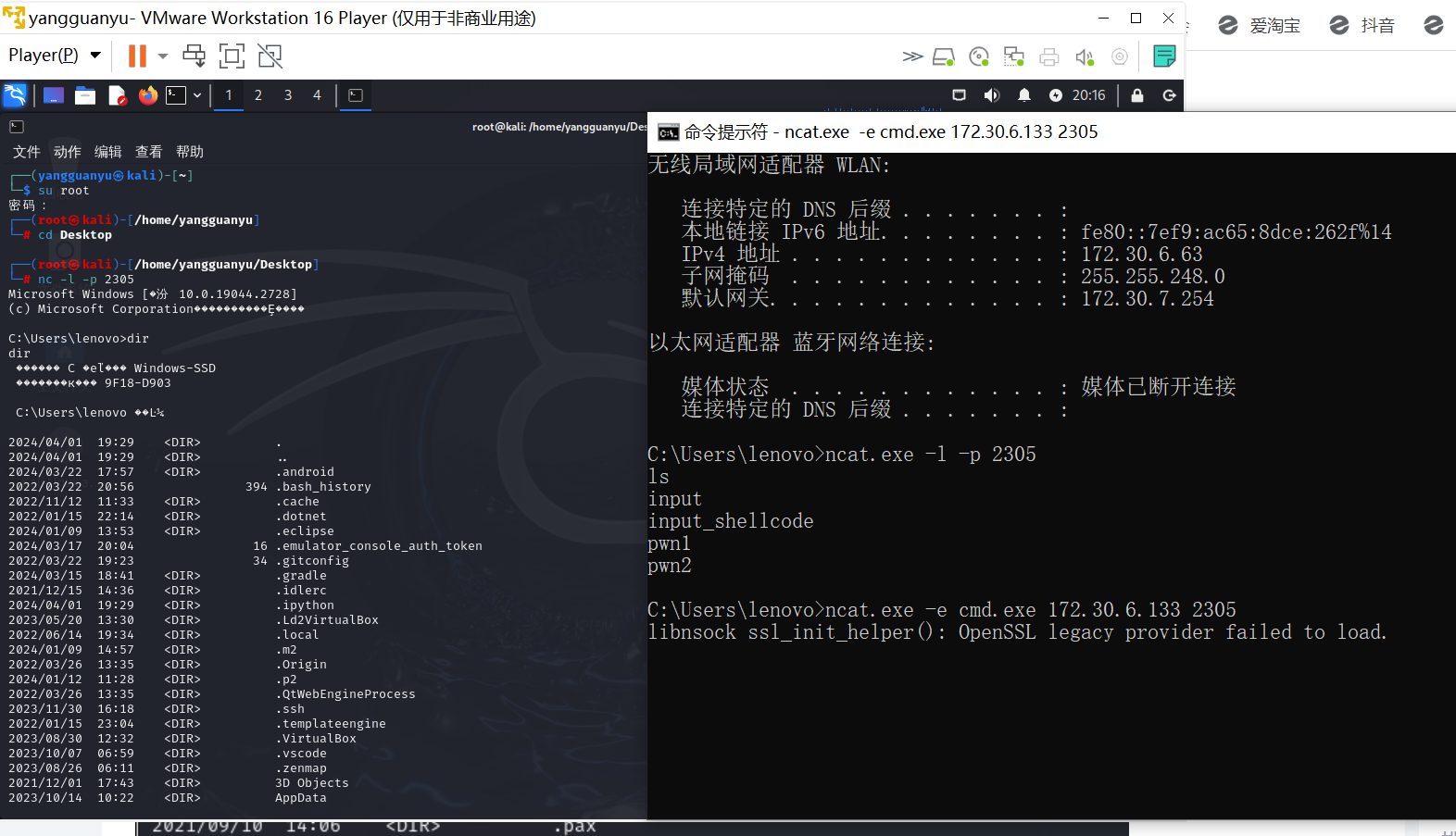
Task: Show desktop from the Kali panel
Action: pos(54,95)
